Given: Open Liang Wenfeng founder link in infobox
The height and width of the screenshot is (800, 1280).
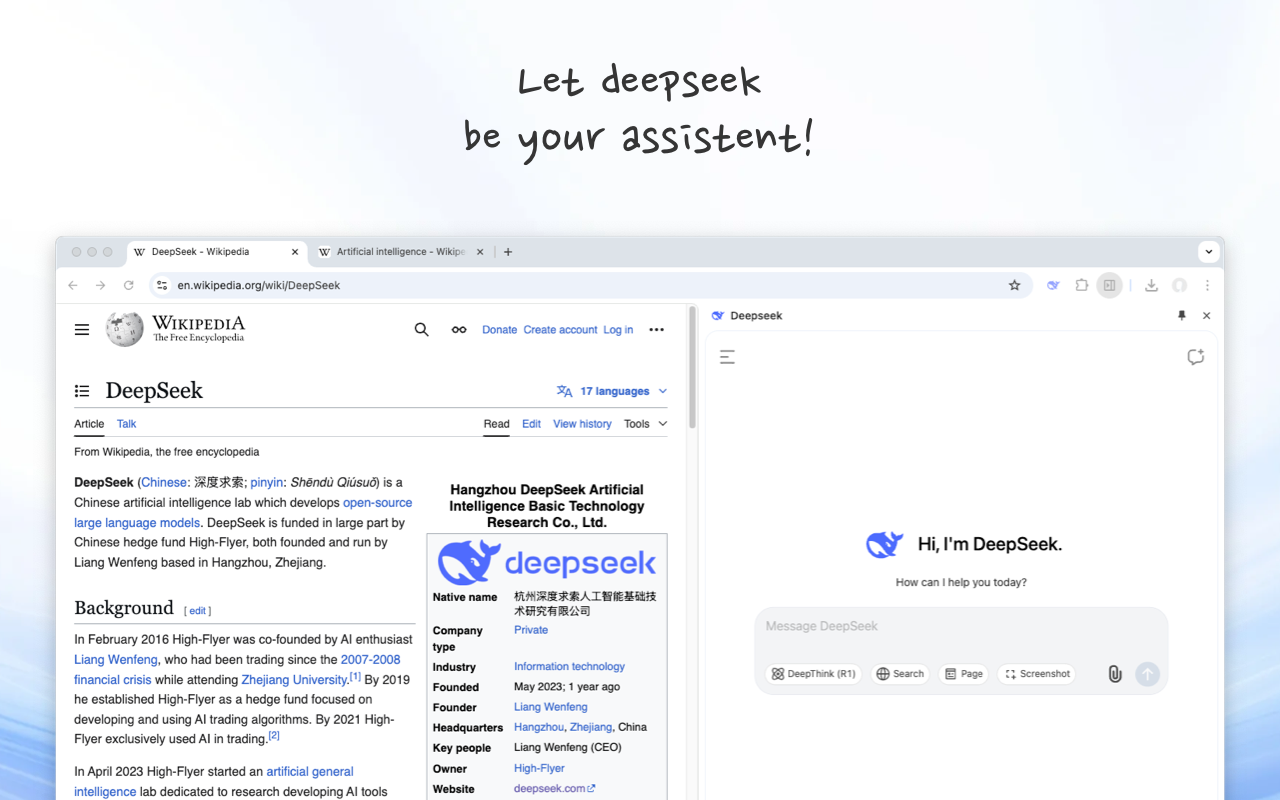Looking at the screenshot, I should coord(551,708).
